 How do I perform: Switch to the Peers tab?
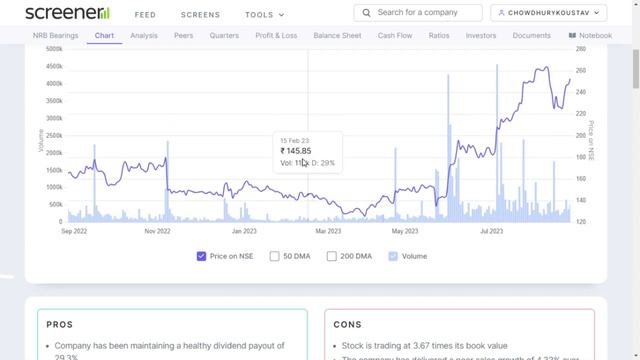184,36
